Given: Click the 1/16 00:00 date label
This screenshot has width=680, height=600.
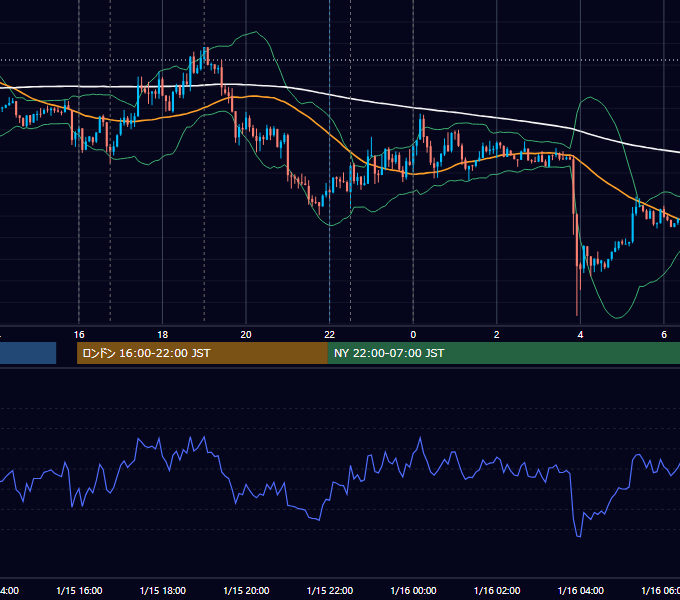Looking at the screenshot, I should [x=413, y=590].
